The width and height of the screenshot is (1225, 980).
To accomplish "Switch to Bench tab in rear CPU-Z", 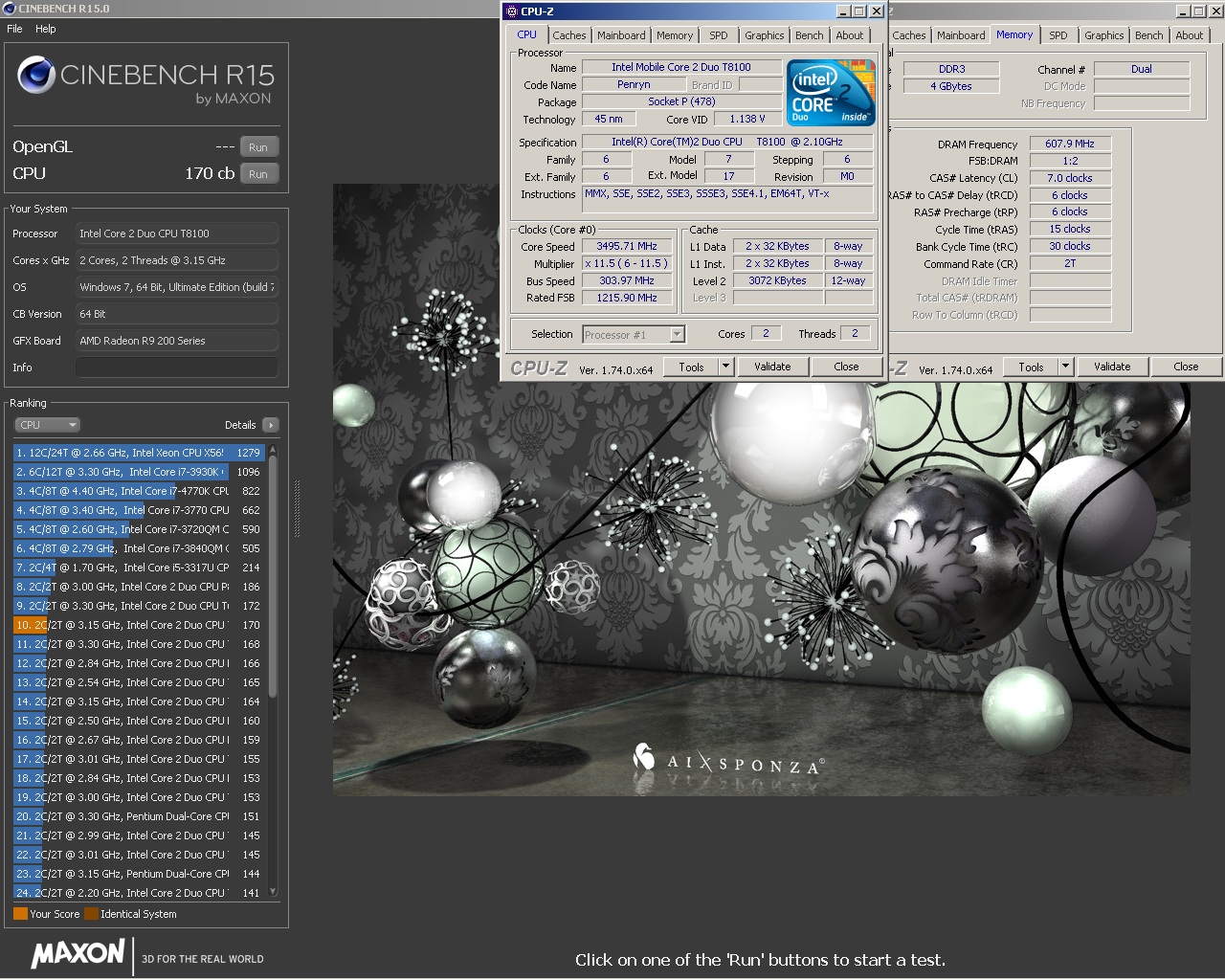I will pos(1149,35).
